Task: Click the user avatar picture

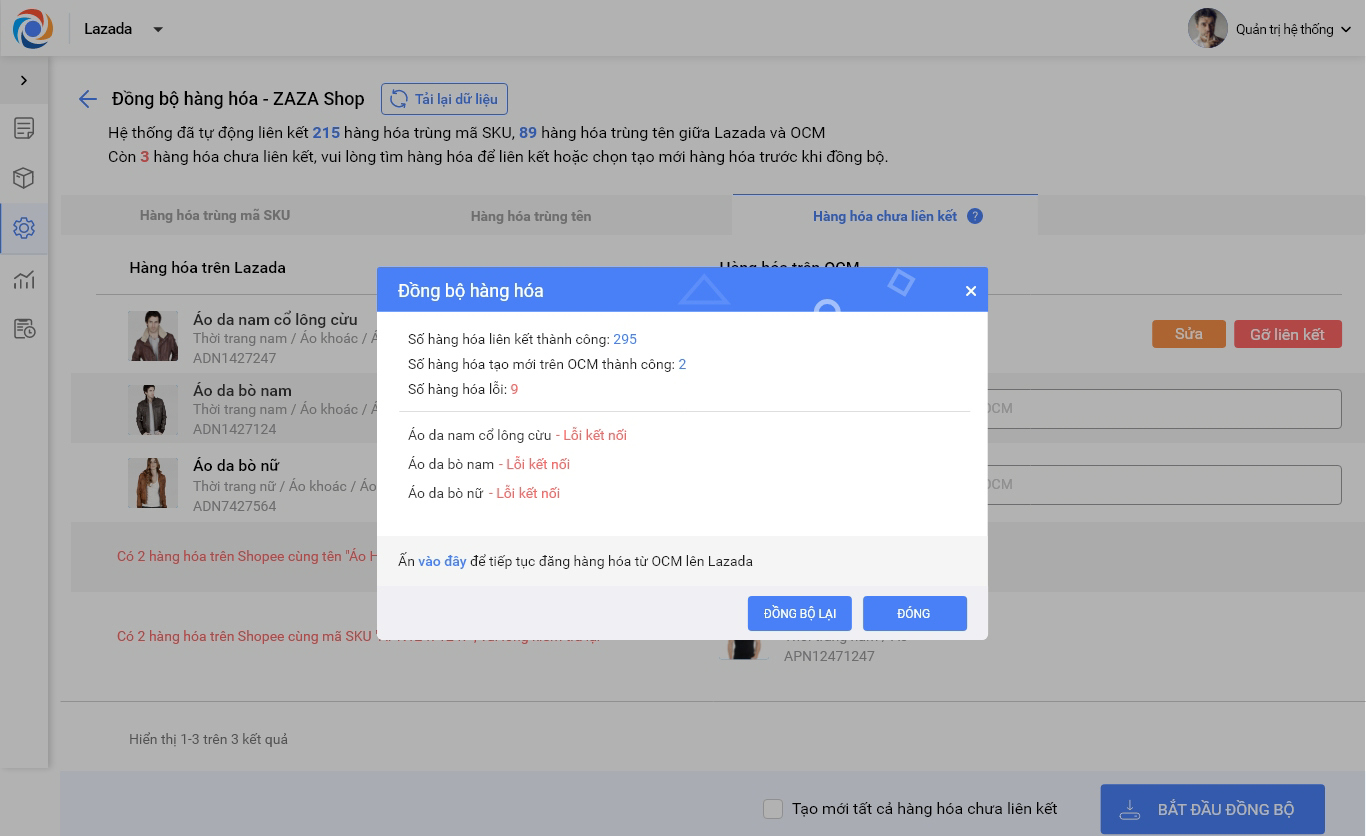Action: pyautogui.click(x=1207, y=29)
